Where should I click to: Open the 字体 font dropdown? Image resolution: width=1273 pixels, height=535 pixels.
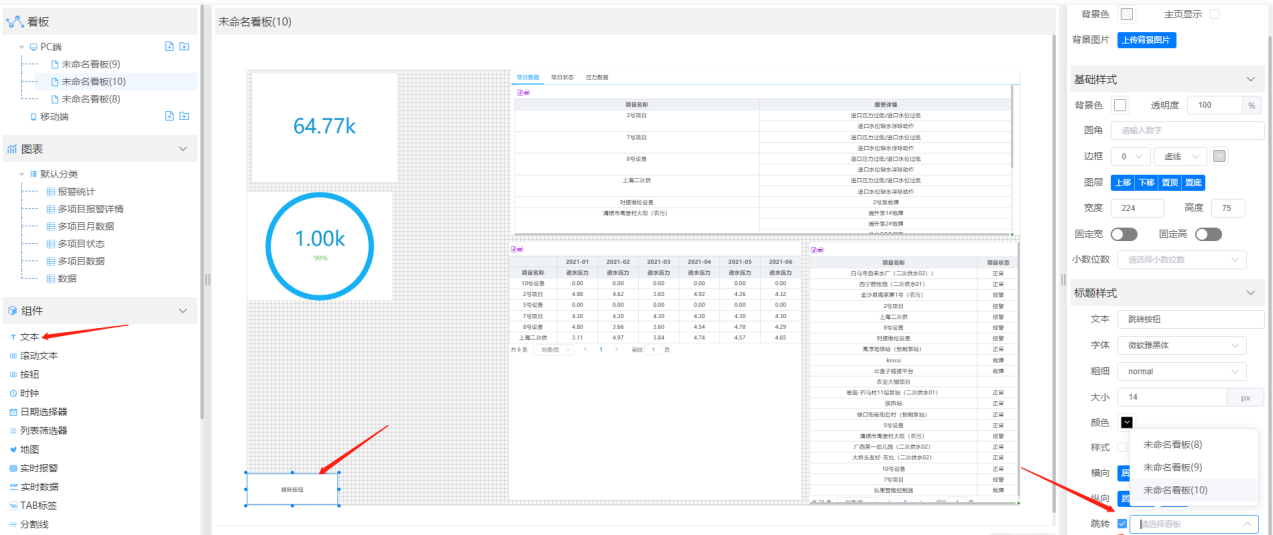(1181, 345)
